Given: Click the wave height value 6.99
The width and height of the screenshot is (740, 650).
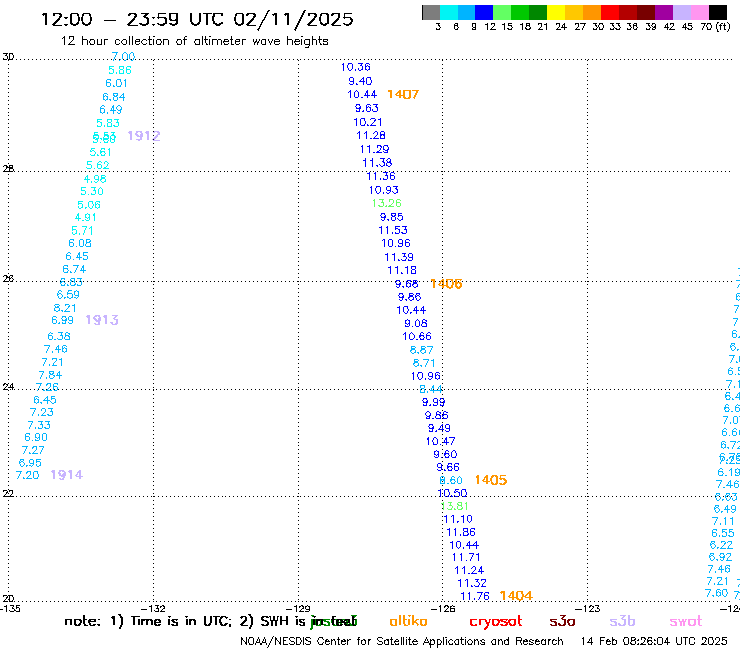Looking at the screenshot, I should coord(62,321).
